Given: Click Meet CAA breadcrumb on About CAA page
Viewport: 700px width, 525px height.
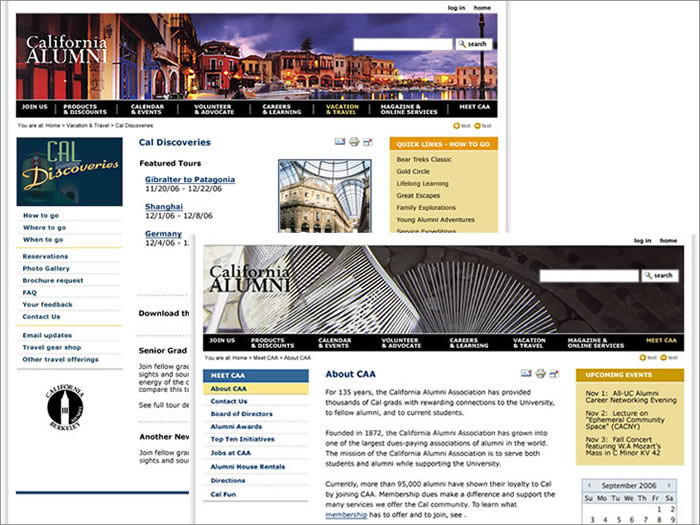Looking at the screenshot, I should [x=265, y=358].
